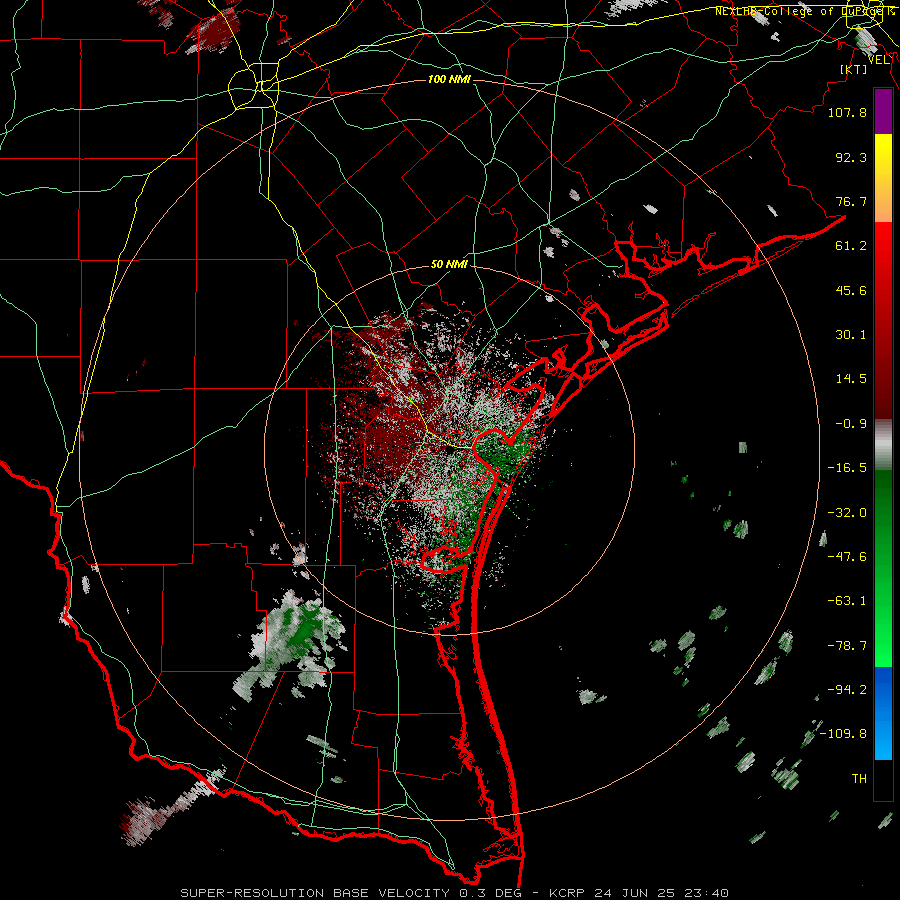Viewport: 900px width, 900px height.
Task: Pick the purple segment of velocity color bar
Action: click(x=883, y=111)
